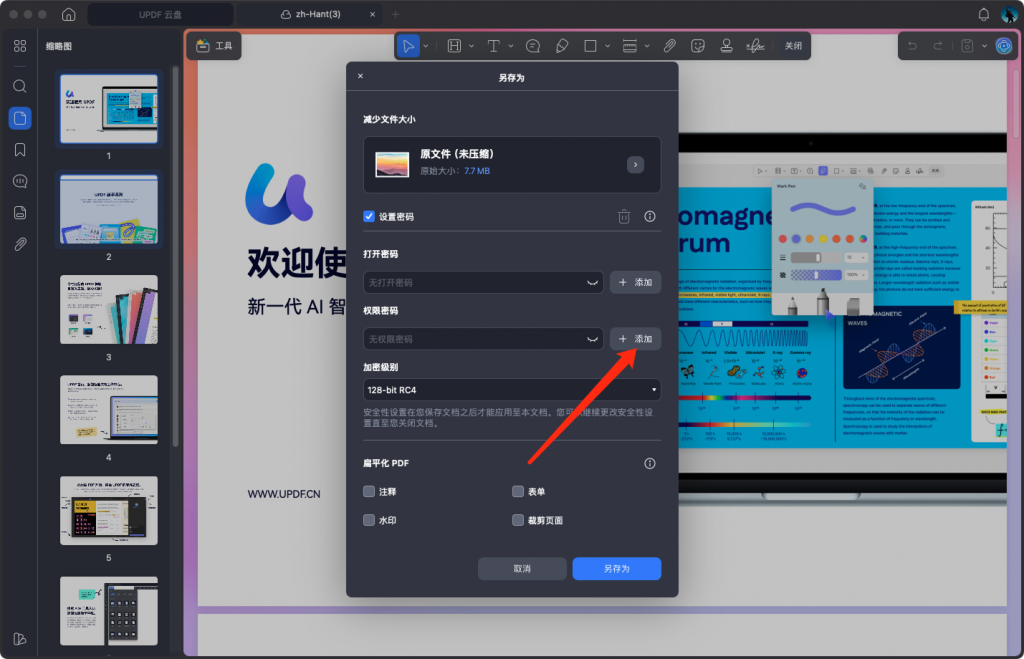Select page 4 thumbnail
This screenshot has height=659, width=1024.
(108, 410)
